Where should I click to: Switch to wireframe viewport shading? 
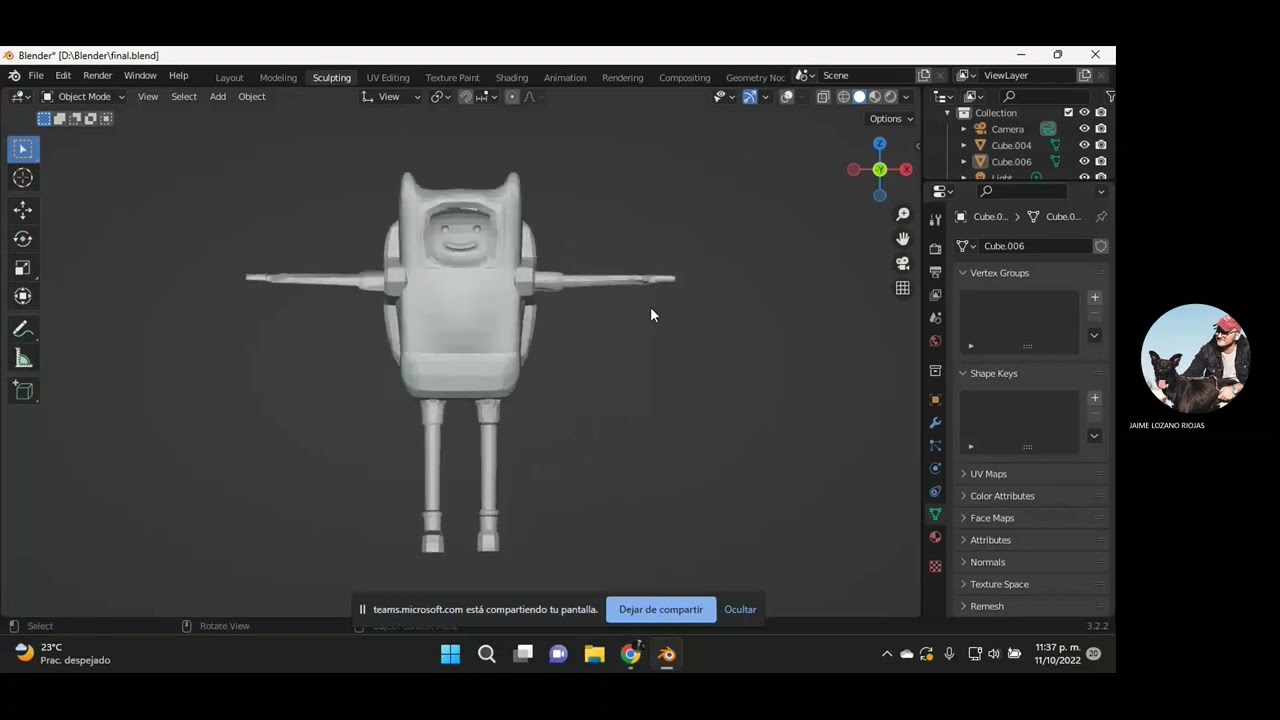point(844,97)
